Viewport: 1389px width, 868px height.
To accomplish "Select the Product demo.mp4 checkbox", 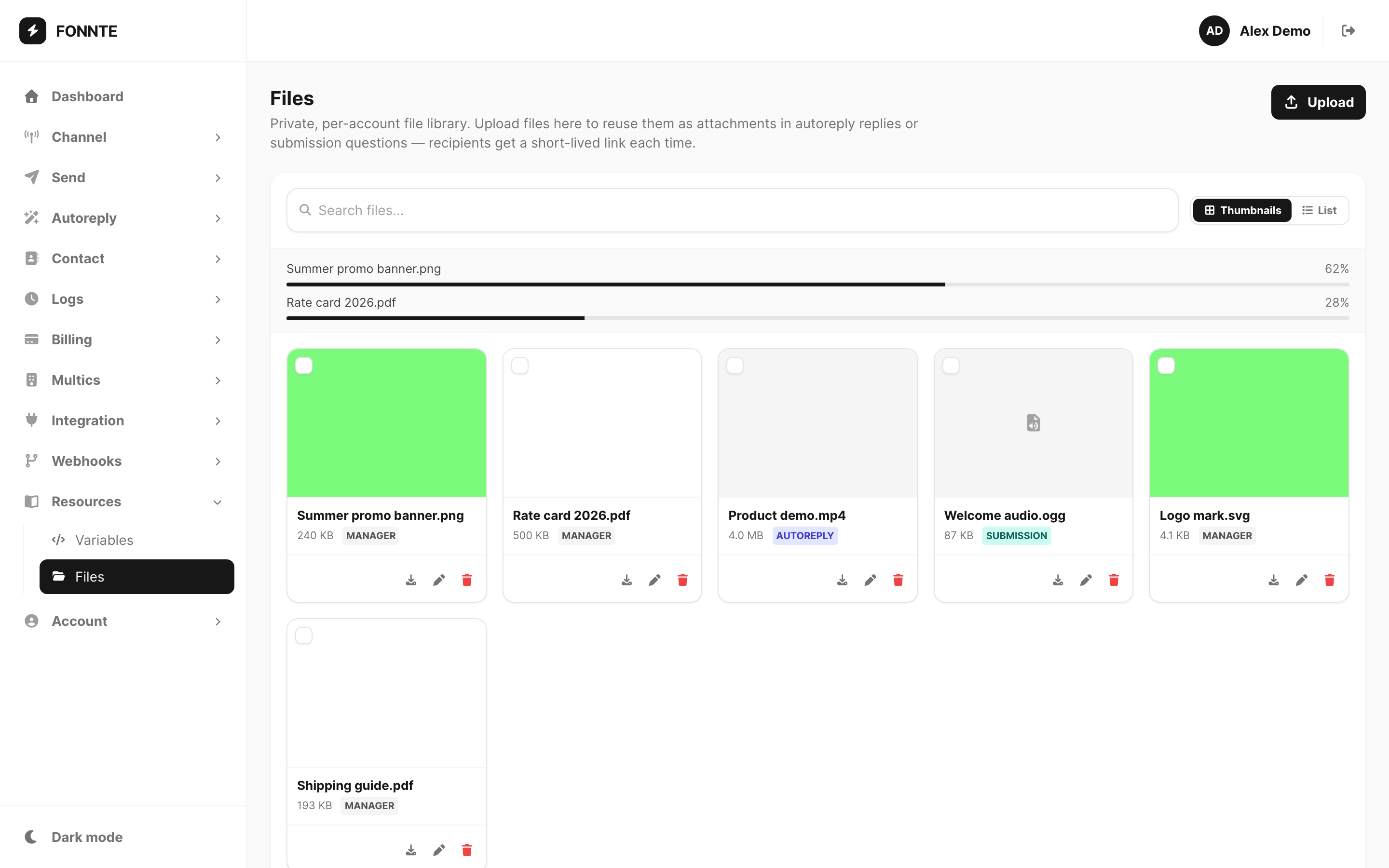I will pyautogui.click(x=735, y=366).
